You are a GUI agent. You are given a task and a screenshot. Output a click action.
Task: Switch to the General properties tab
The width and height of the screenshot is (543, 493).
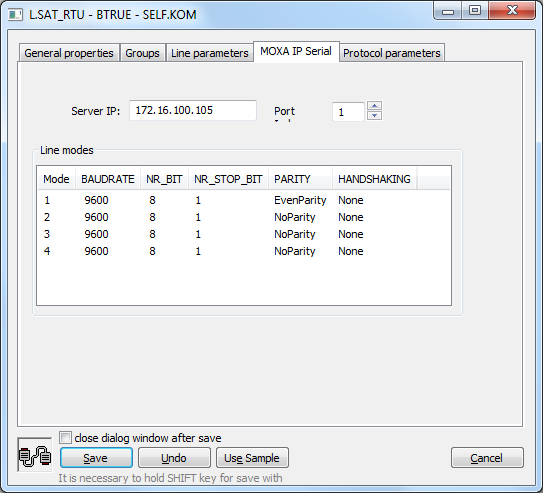(x=69, y=53)
